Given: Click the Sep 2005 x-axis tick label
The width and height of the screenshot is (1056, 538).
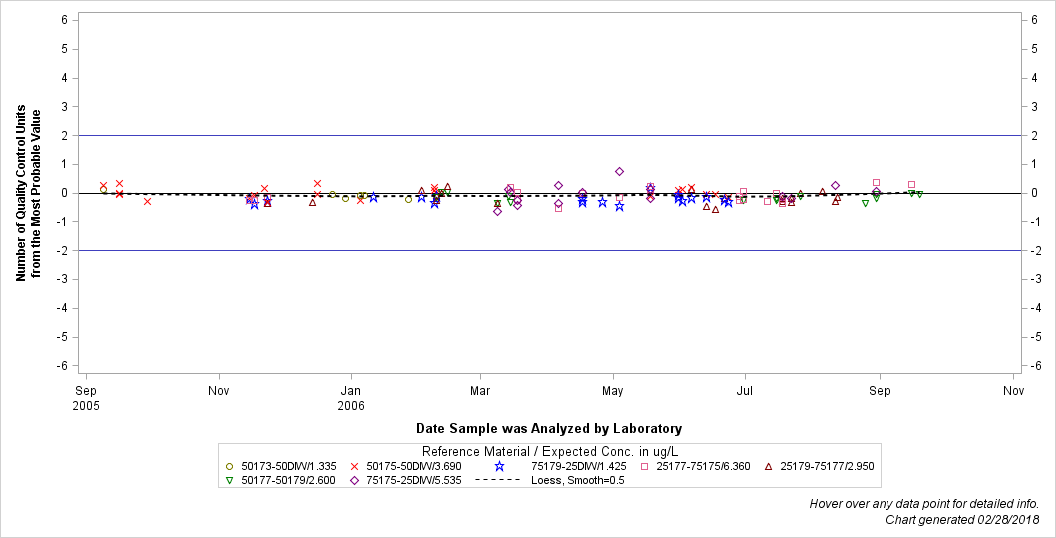Looking at the screenshot, I should click(86, 398).
